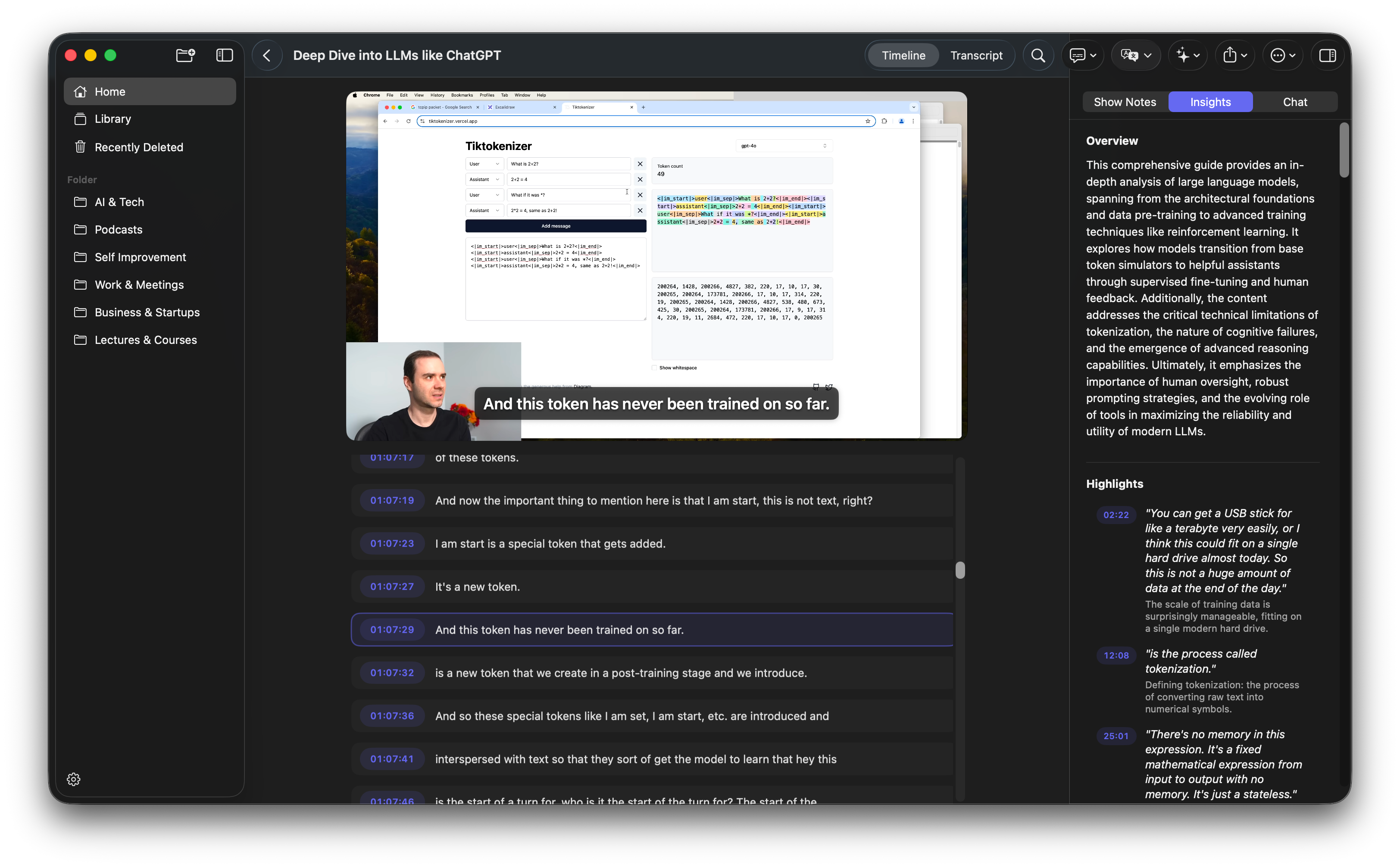
Task: Open the AI sparkle actions dropdown
Action: click(x=1187, y=55)
